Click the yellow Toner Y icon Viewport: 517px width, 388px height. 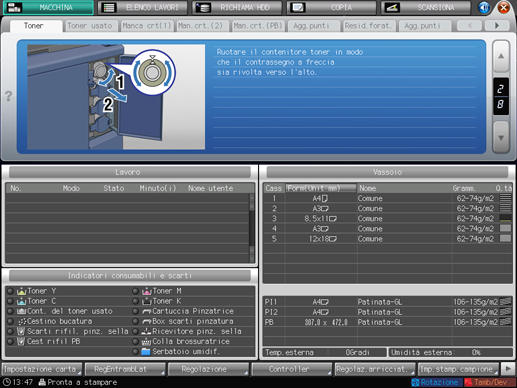tap(21, 291)
